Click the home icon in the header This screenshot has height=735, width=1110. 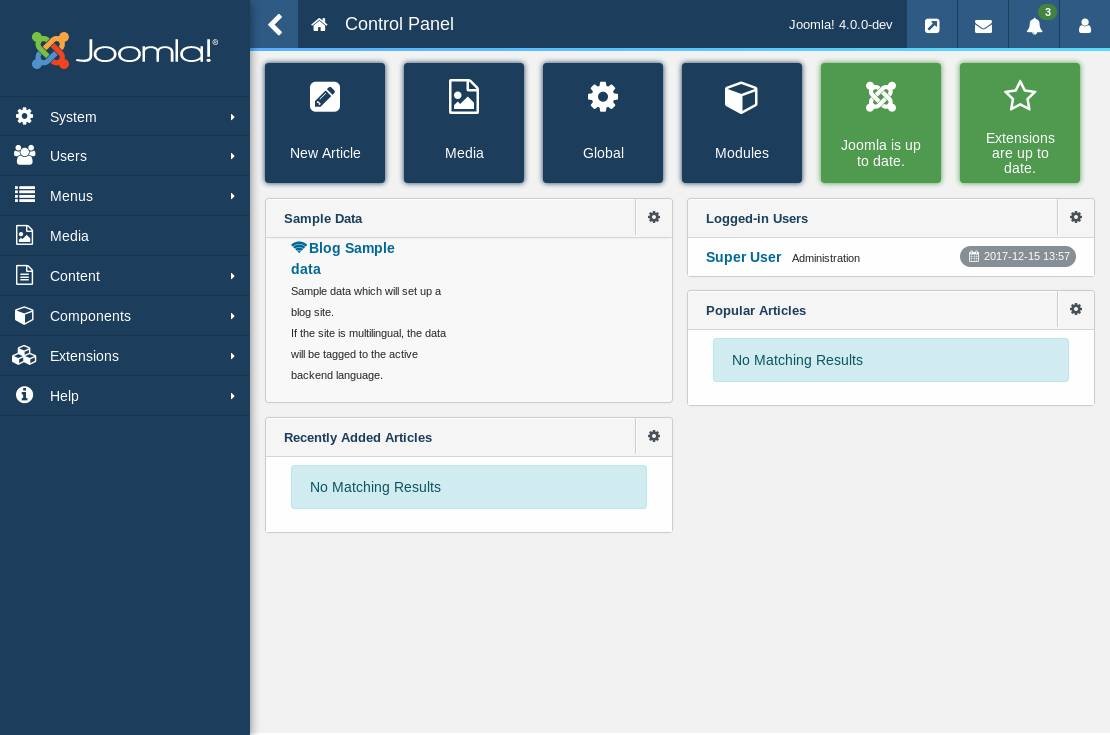pos(319,25)
